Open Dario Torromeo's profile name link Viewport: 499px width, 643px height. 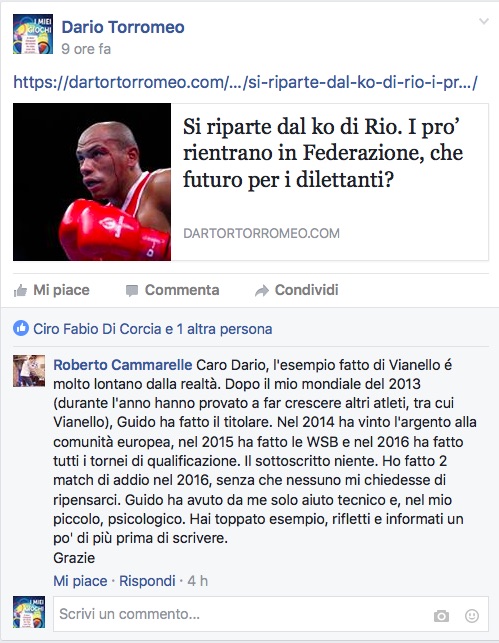123,27
